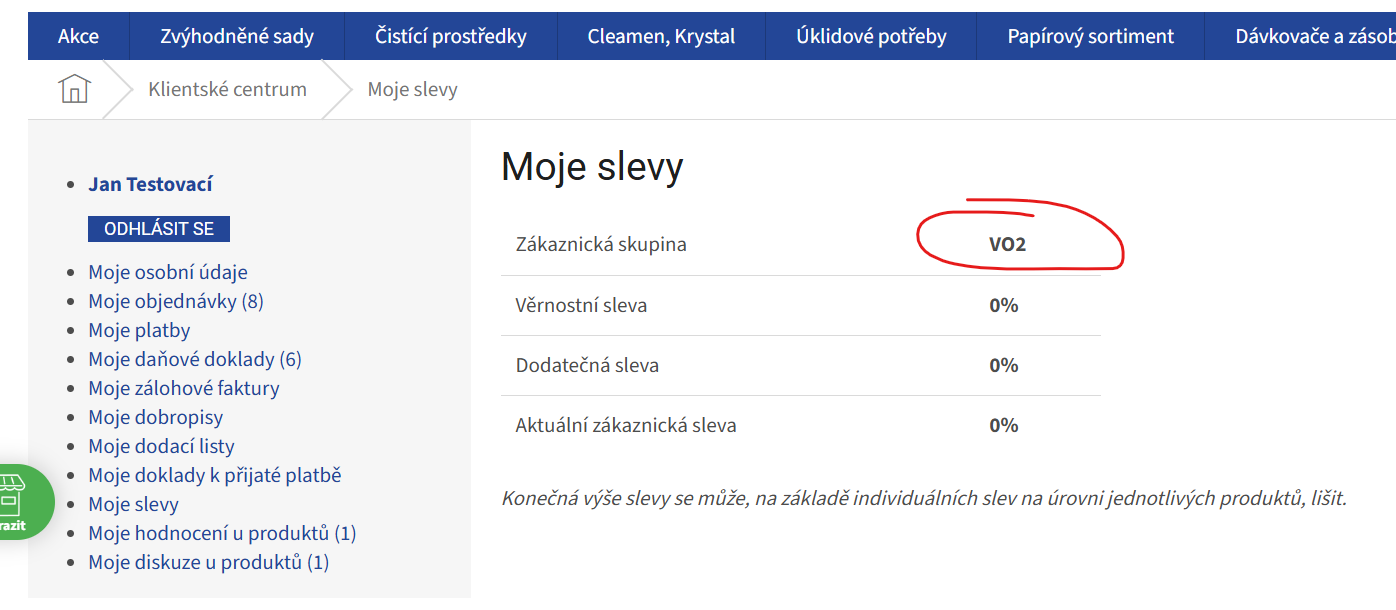
Task: View Moje hodnocení u produktů (1)
Action: (222, 533)
